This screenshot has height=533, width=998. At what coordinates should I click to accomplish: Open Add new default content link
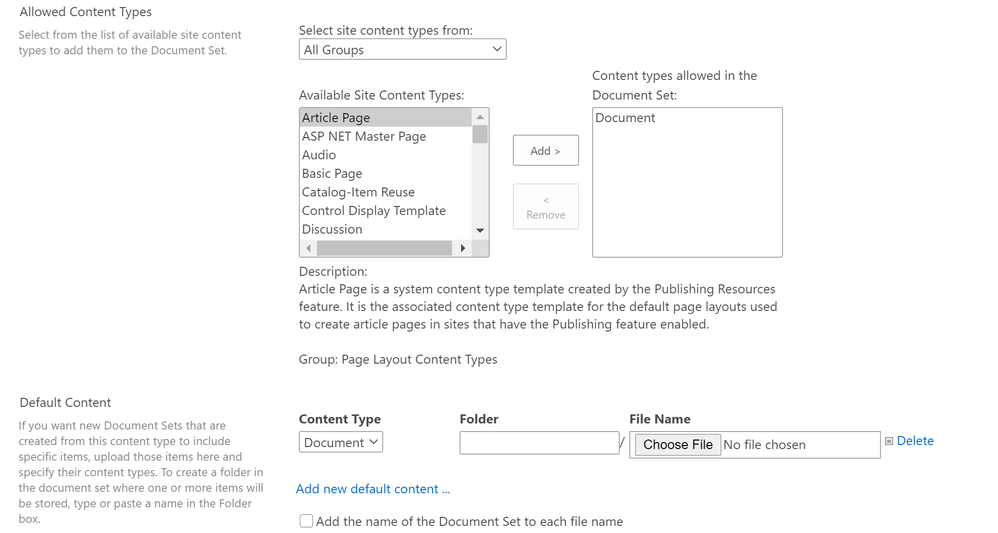(x=373, y=489)
